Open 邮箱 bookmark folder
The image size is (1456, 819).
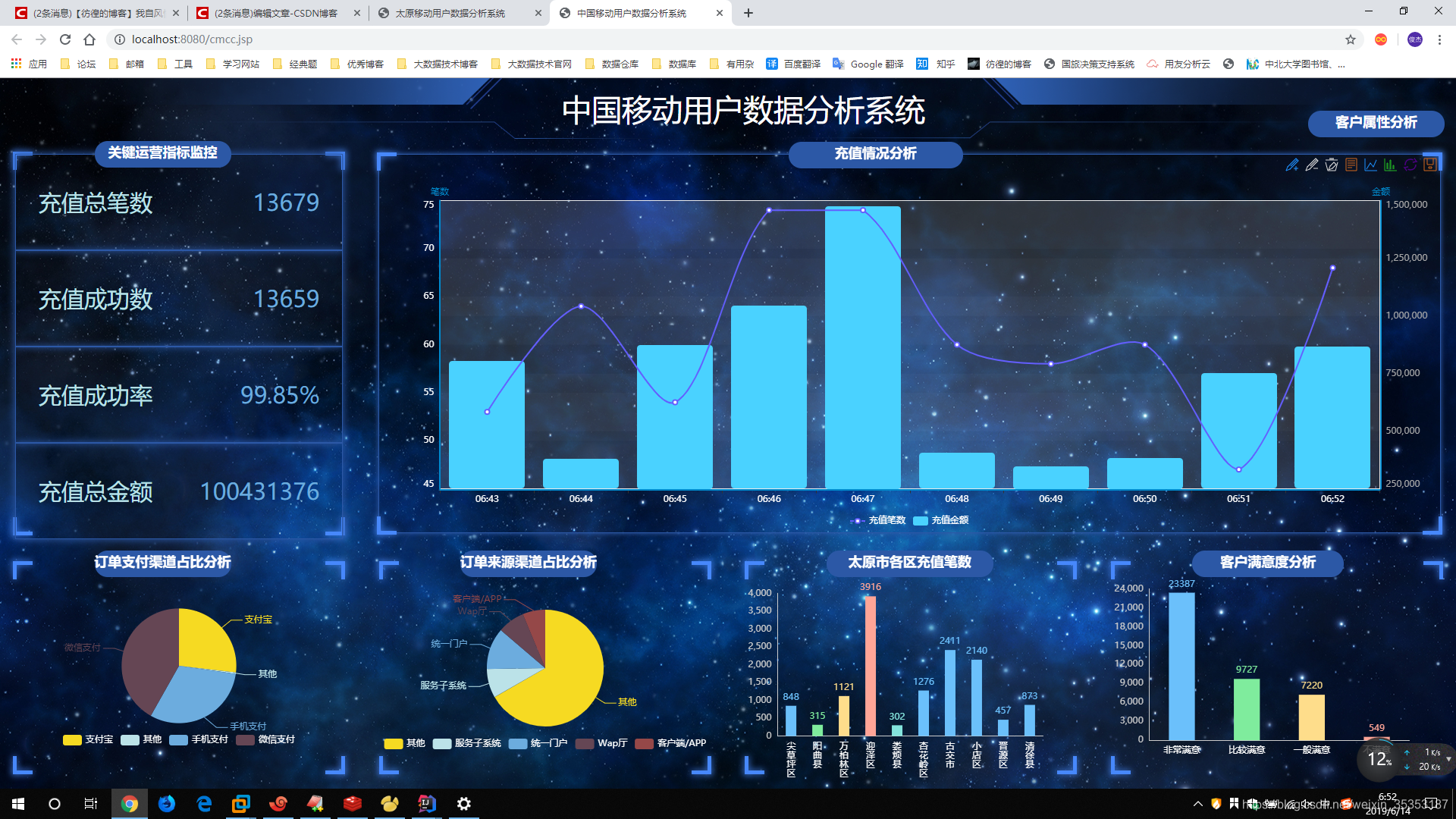pyautogui.click(x=126, y=64)
